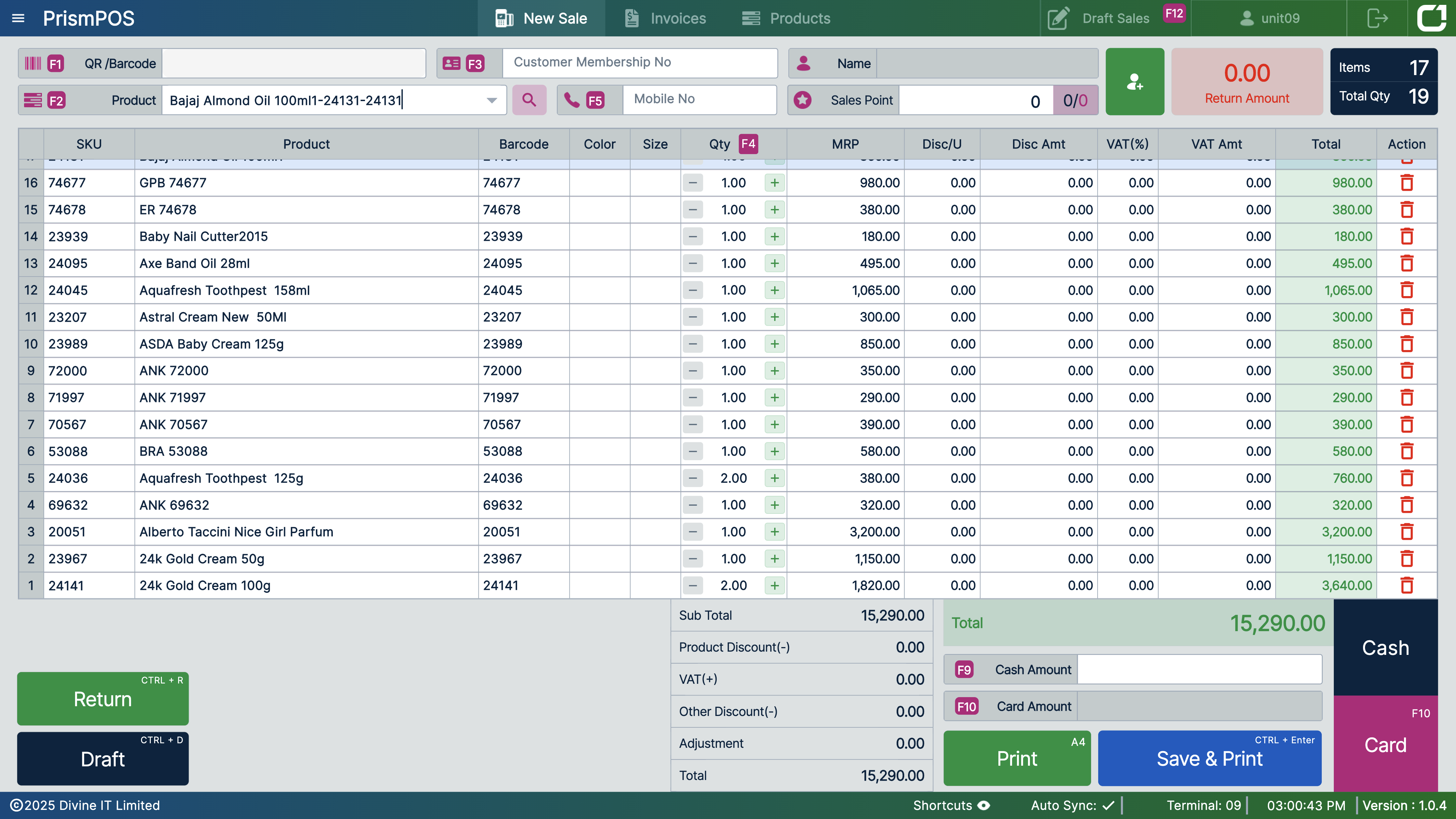Increase quantity of Axe Band Oil 28ml
The height and width of the screenshot is (819, 1456).
coord(774,263)
